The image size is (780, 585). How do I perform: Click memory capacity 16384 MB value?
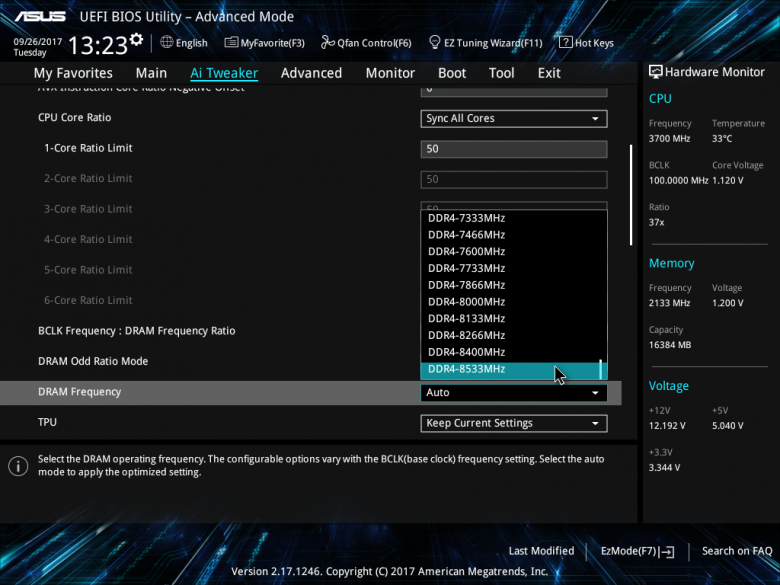(670, 345)
